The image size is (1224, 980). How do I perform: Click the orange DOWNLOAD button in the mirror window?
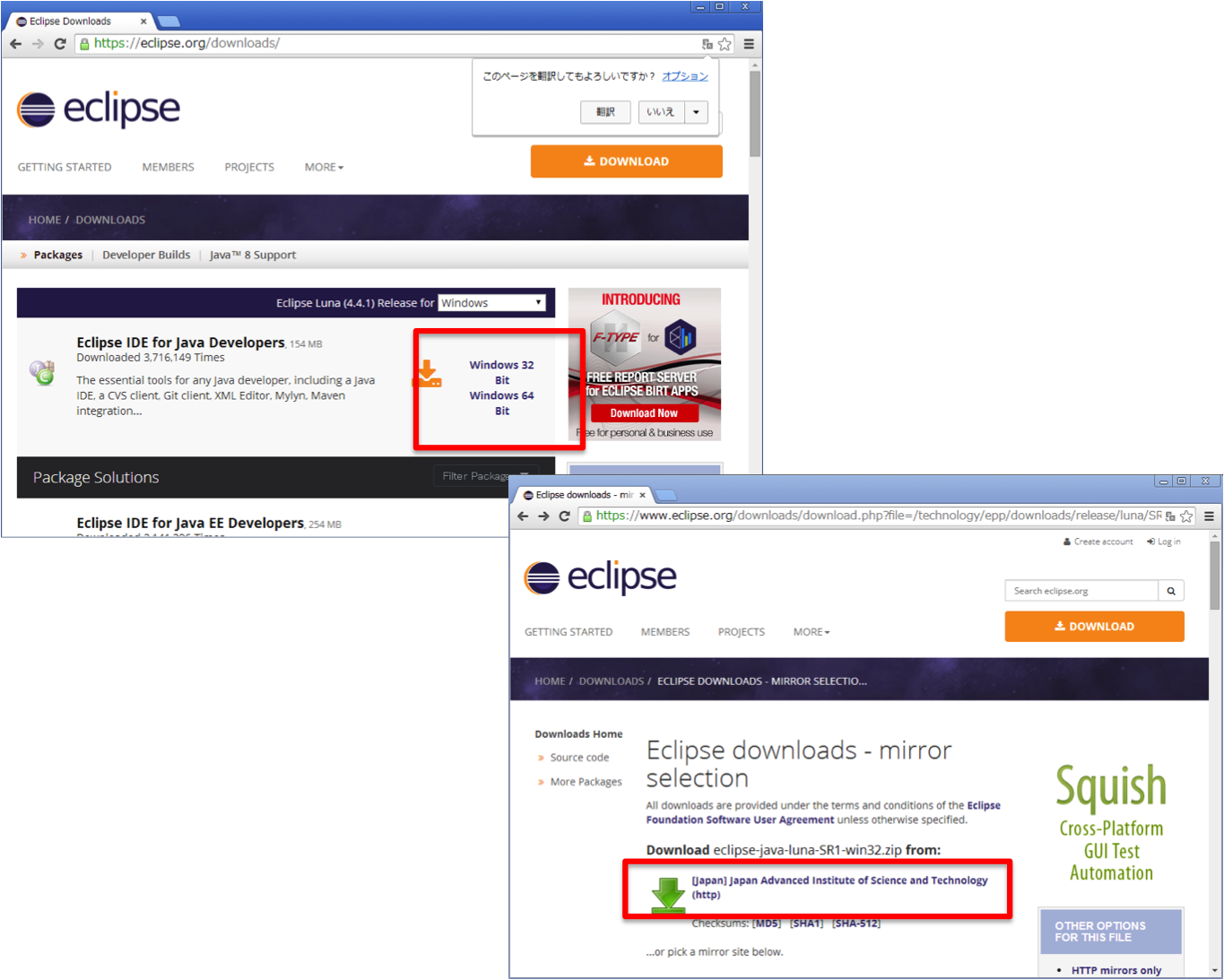click(x=1094, y=627)
